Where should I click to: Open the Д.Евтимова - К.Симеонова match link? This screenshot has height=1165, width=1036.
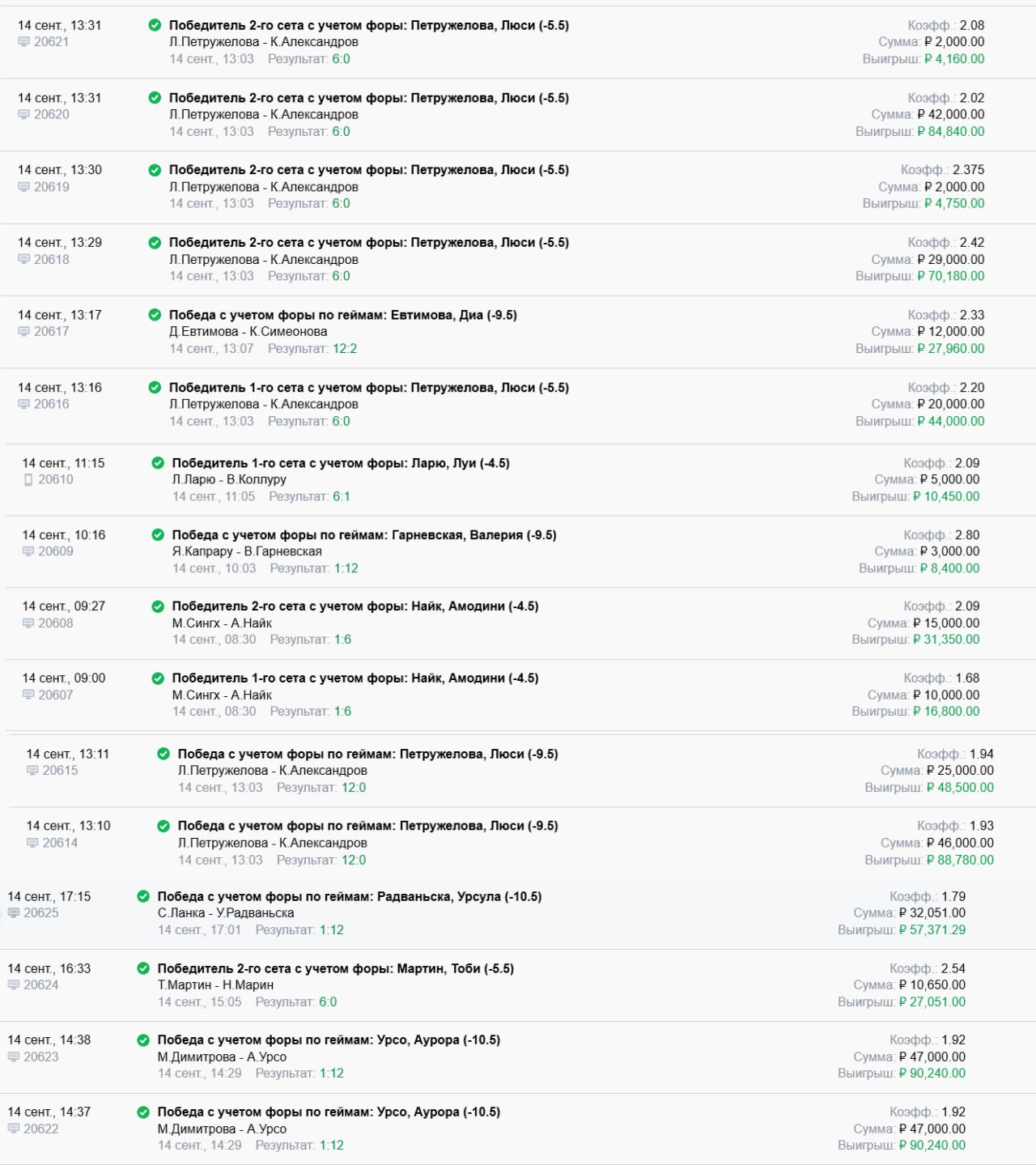pyautogui.click(x=248, y=331)
